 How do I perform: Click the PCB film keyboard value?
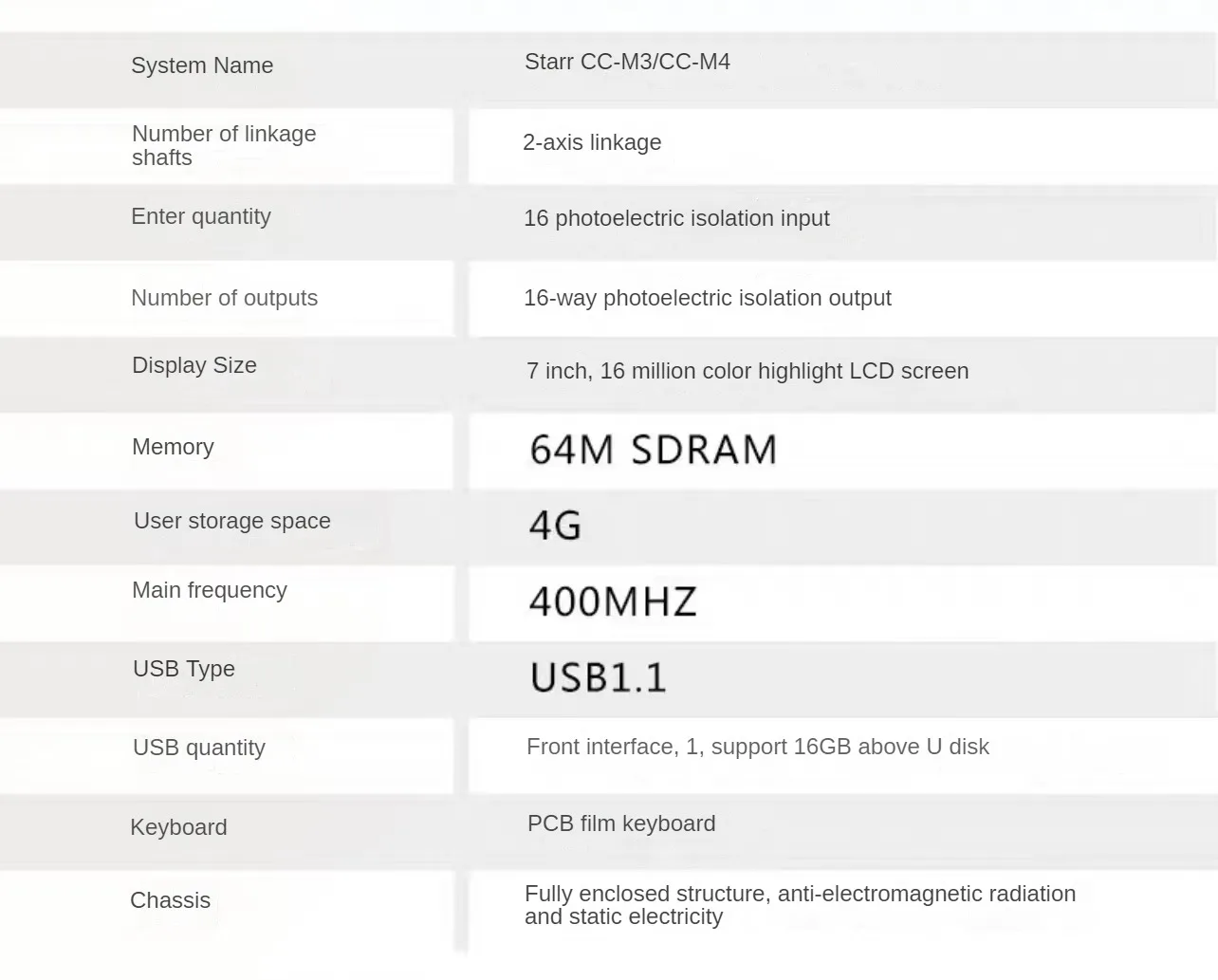[x=621, y=823]
